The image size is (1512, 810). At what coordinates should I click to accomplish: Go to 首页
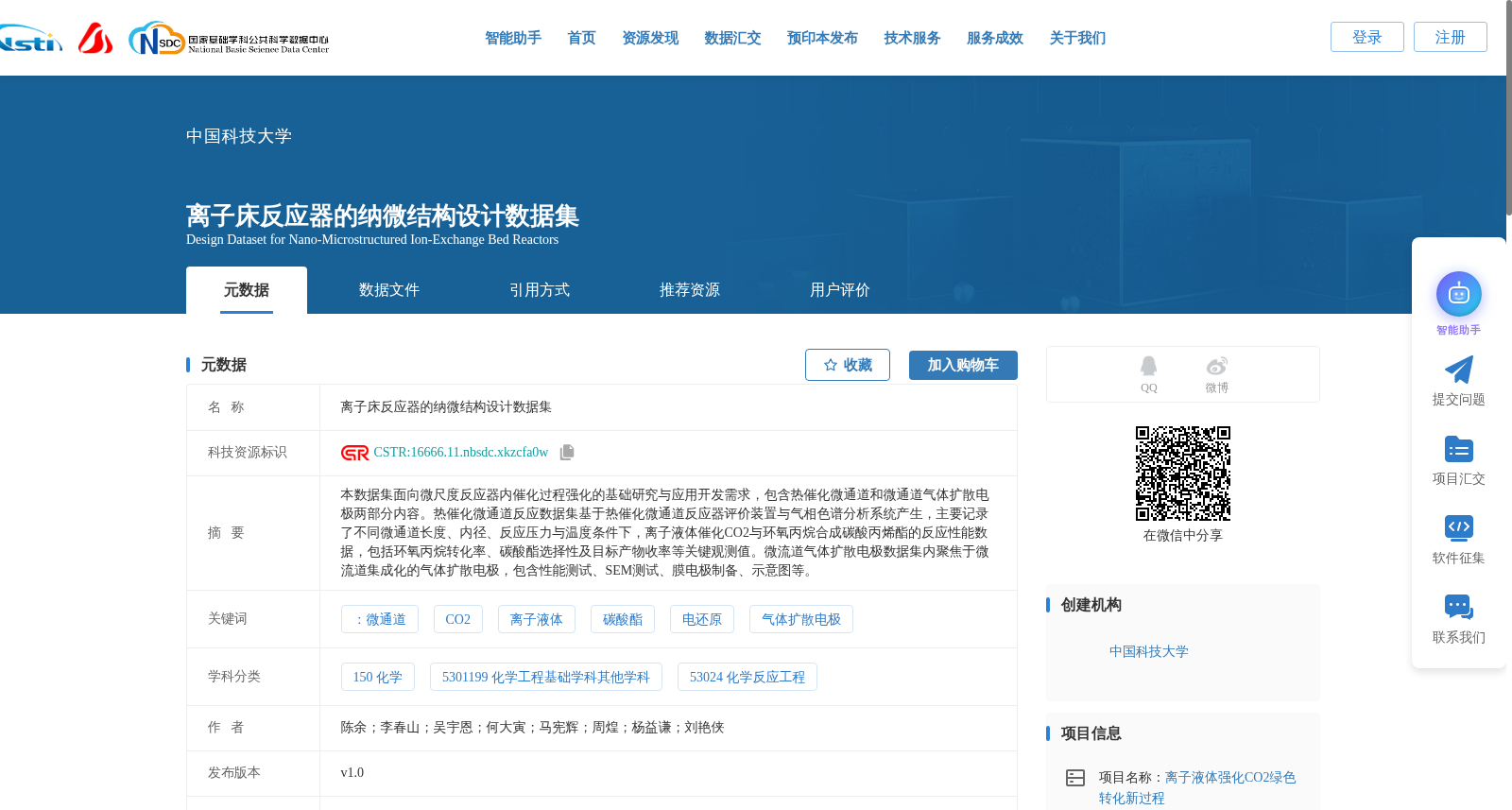click(581, 38)
